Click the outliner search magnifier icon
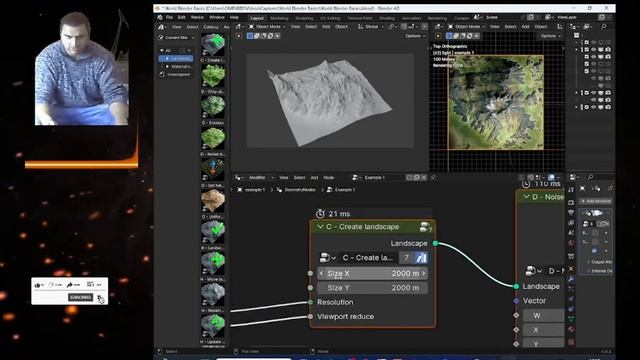The height and width of the screenshot is (360, 640). point(603,27)
